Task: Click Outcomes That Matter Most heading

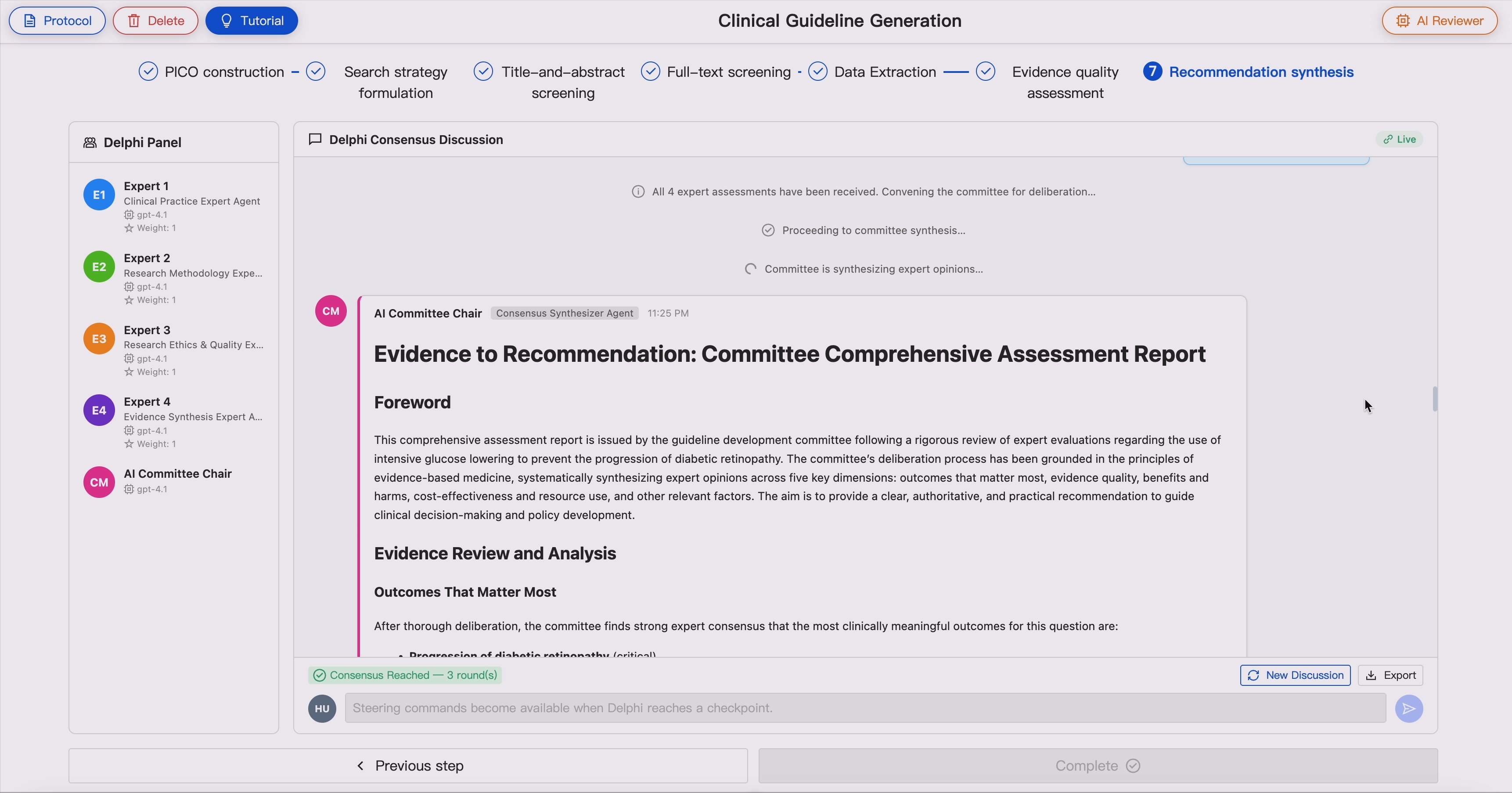Action: pyautogui.click(x=465, y=591)
